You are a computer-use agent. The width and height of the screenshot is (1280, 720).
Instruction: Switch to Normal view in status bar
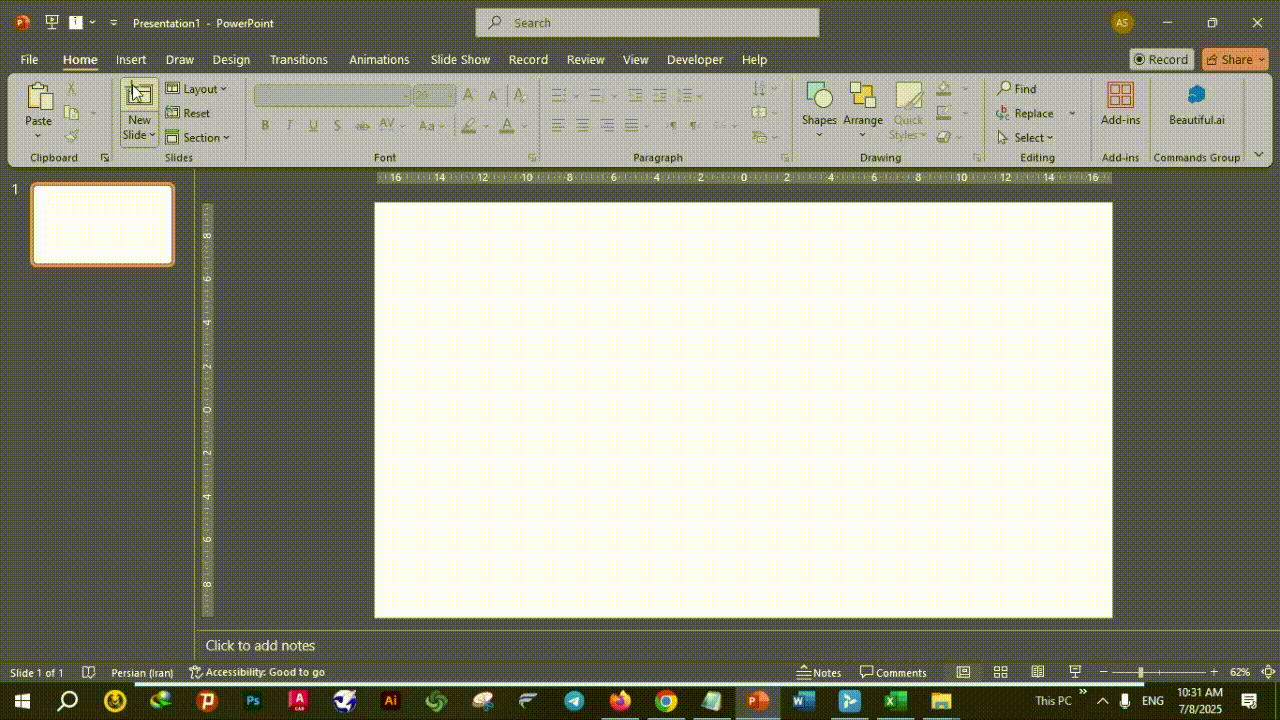[963, 672]
